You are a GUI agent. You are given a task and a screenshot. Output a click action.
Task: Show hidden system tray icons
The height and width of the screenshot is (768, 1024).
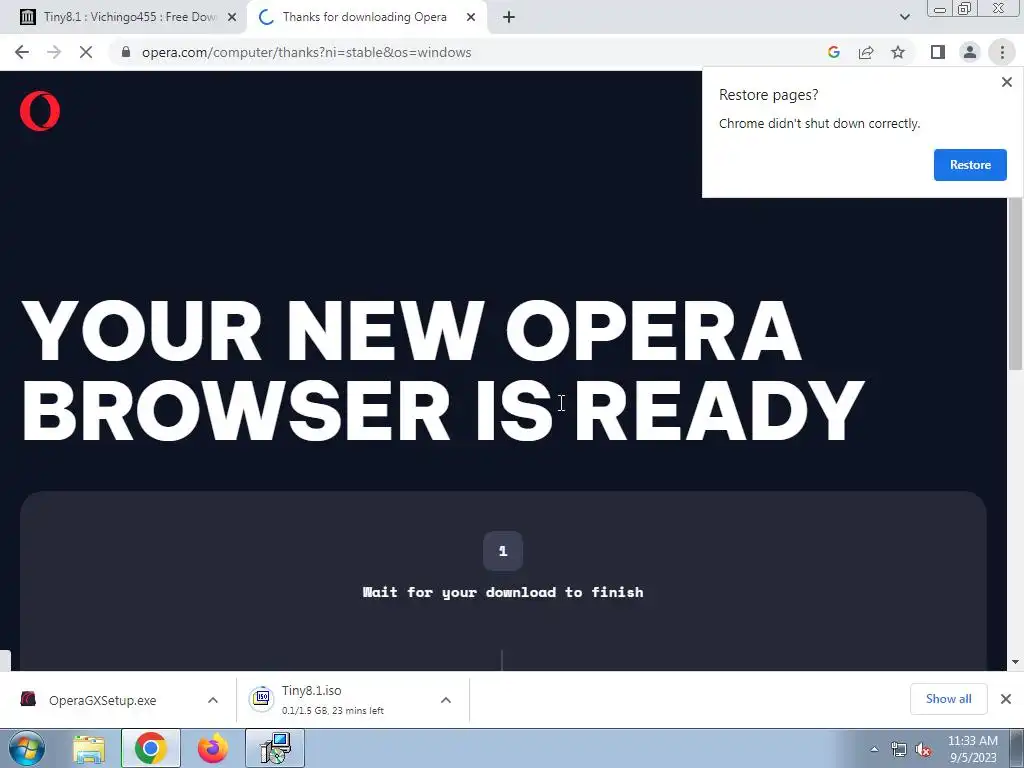pos(874,749)
